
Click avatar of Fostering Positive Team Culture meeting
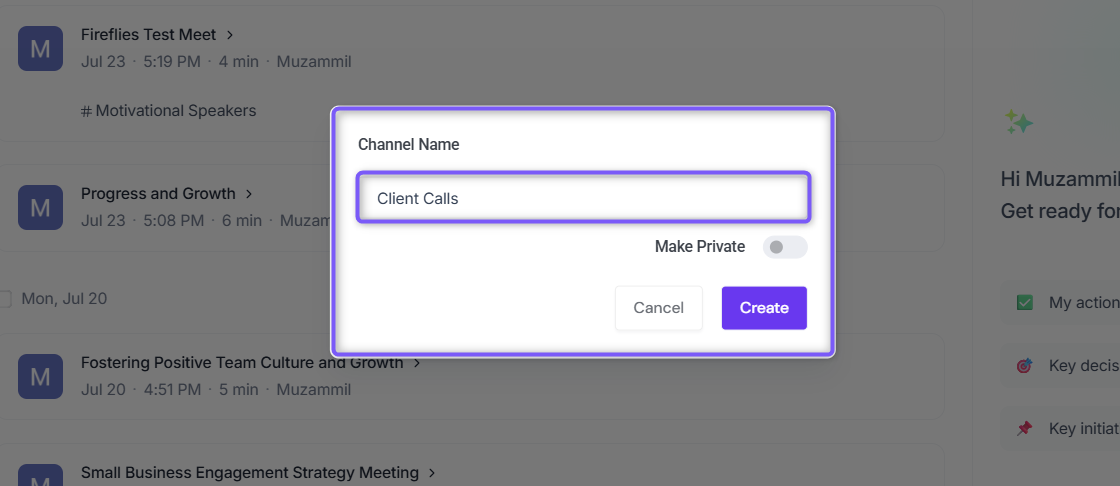(x=41, y=376)
